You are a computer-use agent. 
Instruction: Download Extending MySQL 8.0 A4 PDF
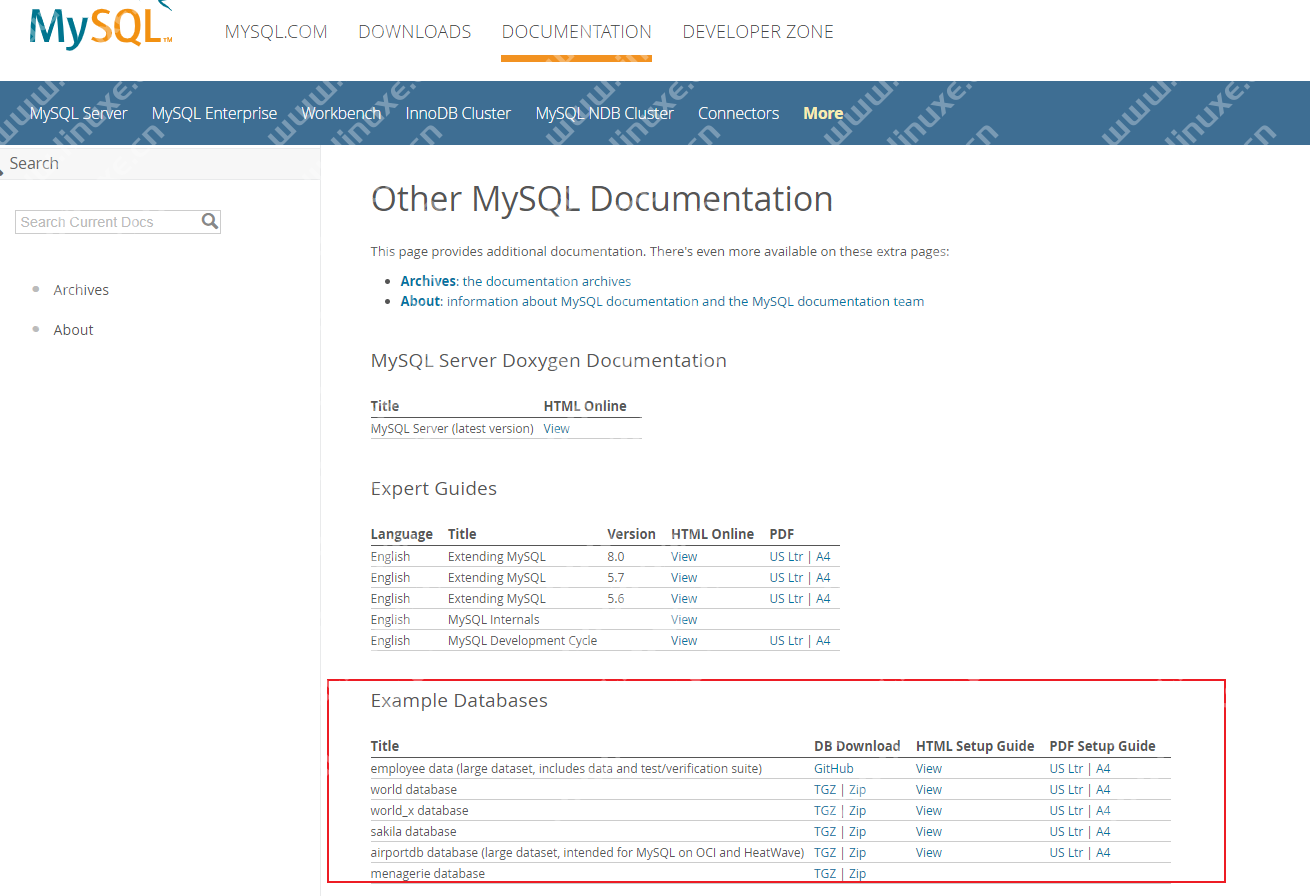point(823,556)
